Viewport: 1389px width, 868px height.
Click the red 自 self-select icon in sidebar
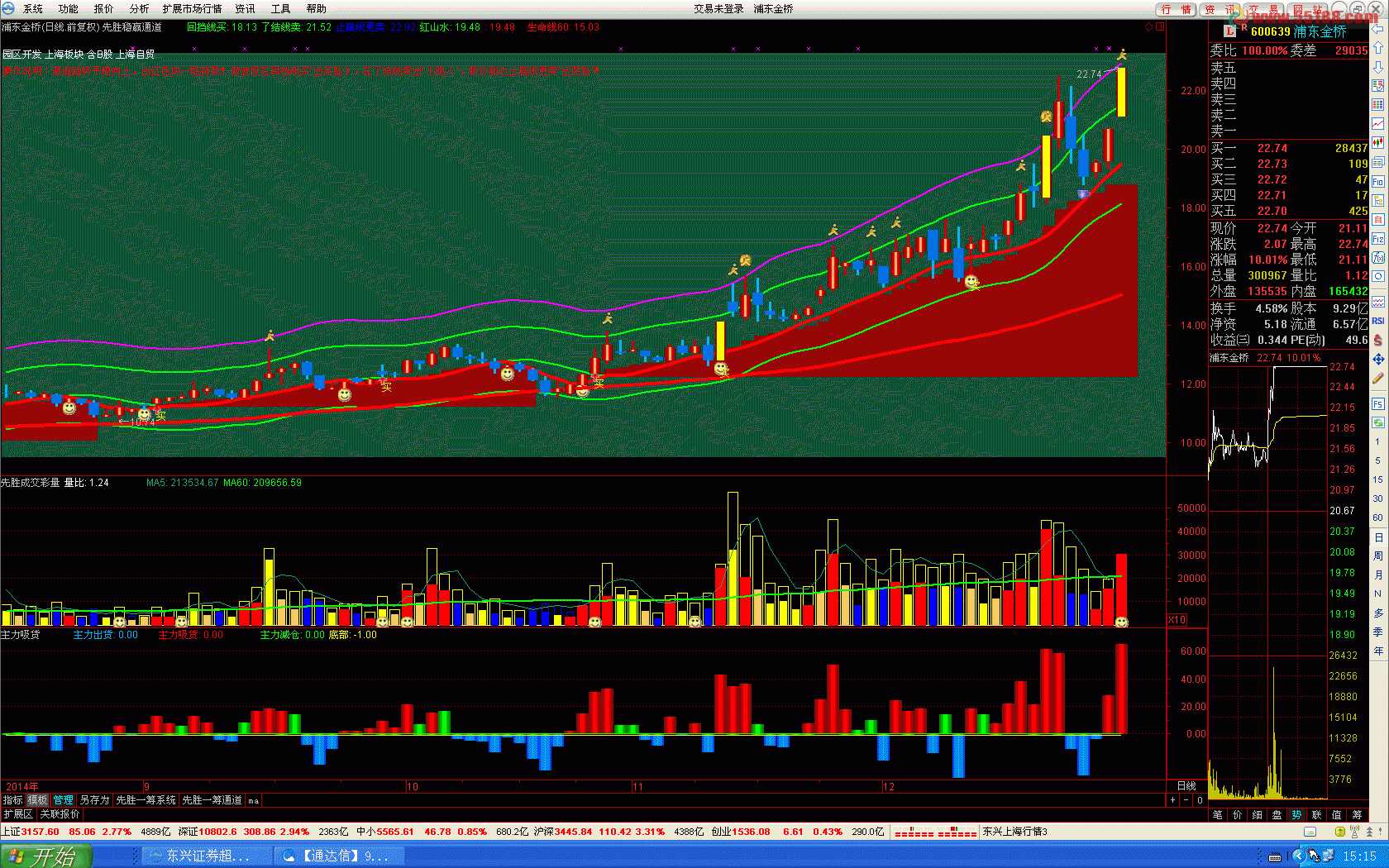(1378, 219)
